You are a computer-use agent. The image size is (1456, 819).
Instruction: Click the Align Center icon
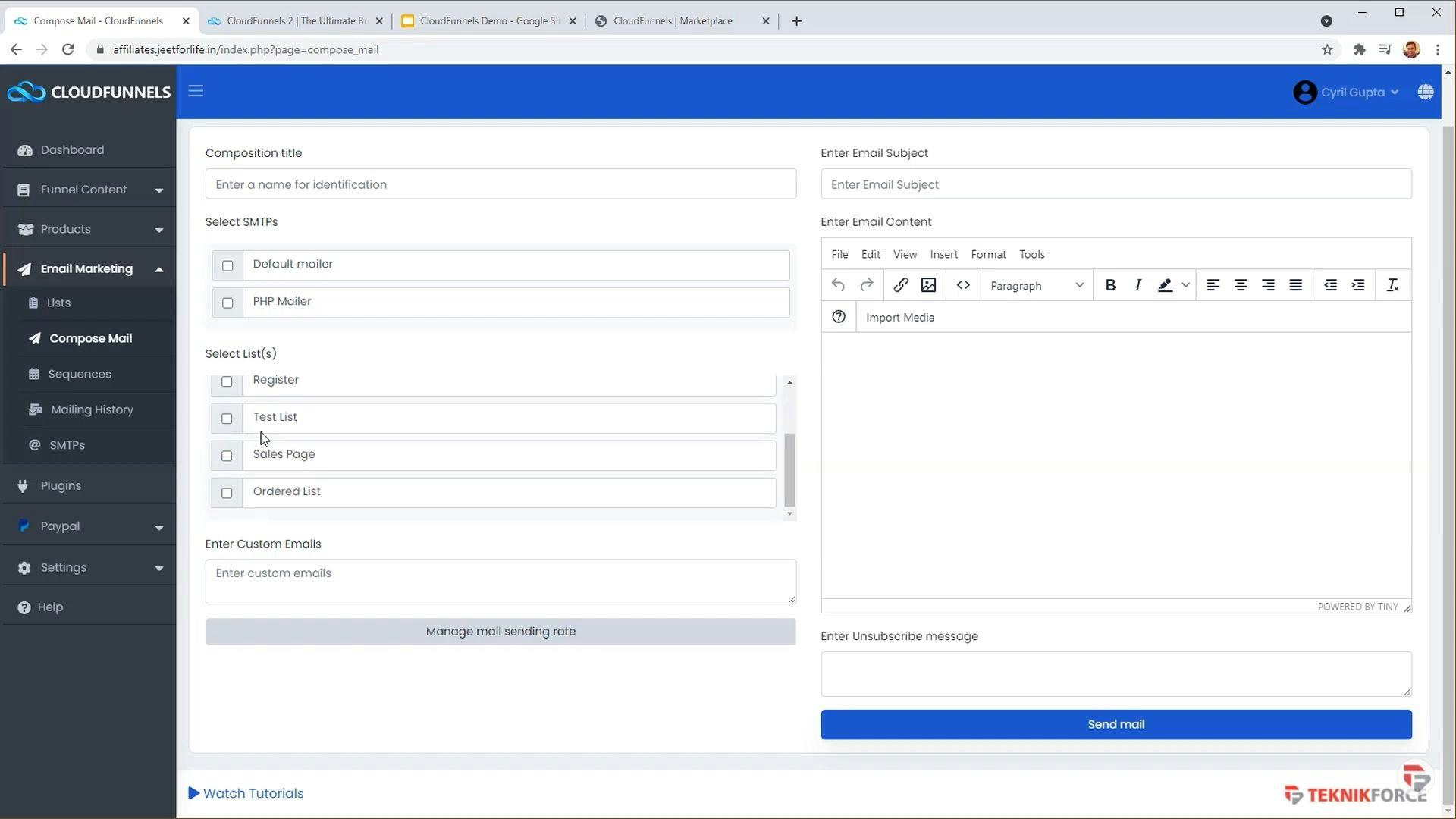1240,285
